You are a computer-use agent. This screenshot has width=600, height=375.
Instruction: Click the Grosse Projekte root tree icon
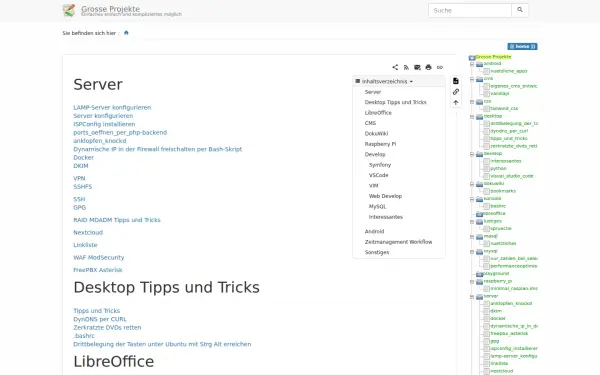472,57
